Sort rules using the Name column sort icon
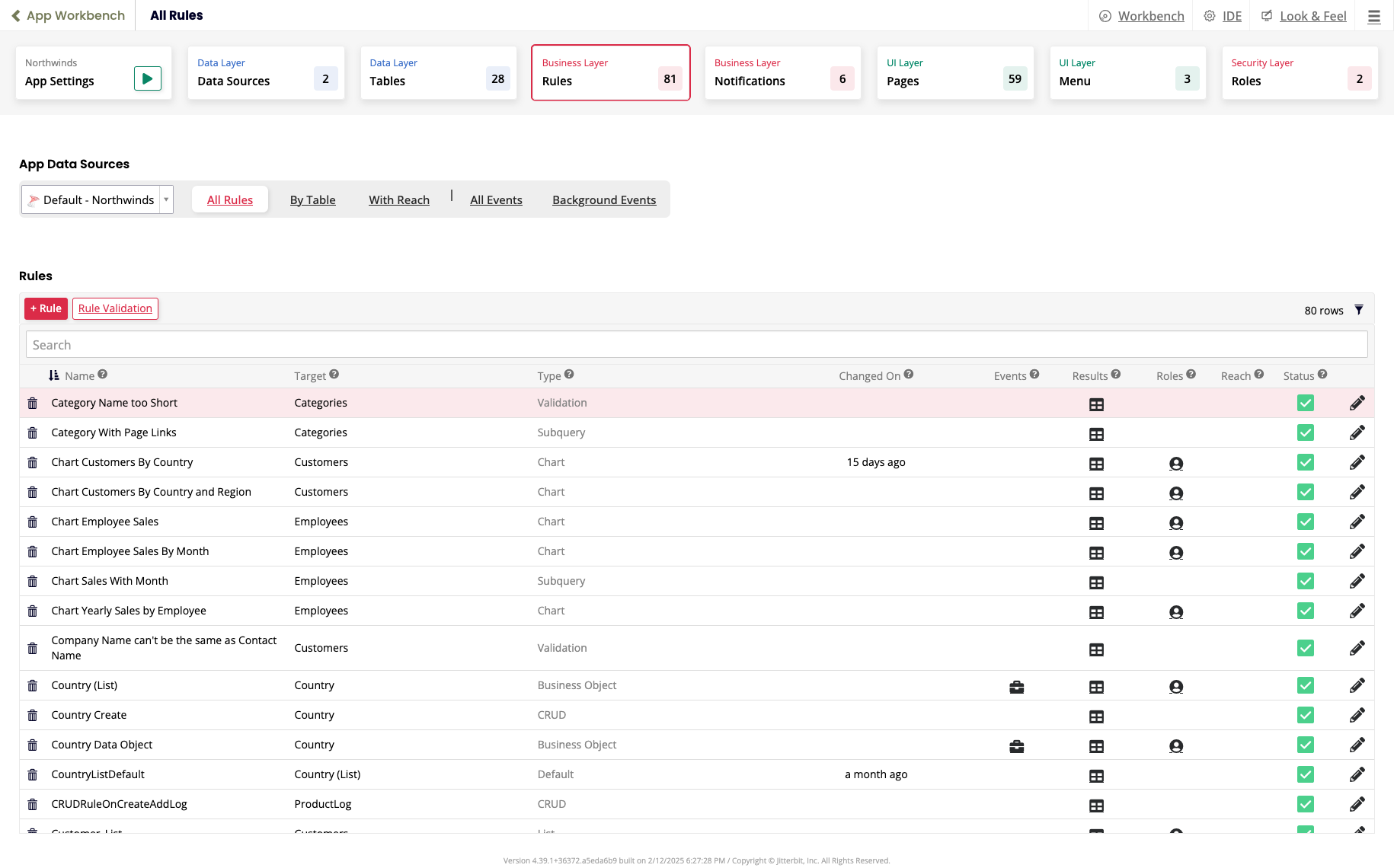This screenshot has width=1394, height=868. (x=54, y=375)
